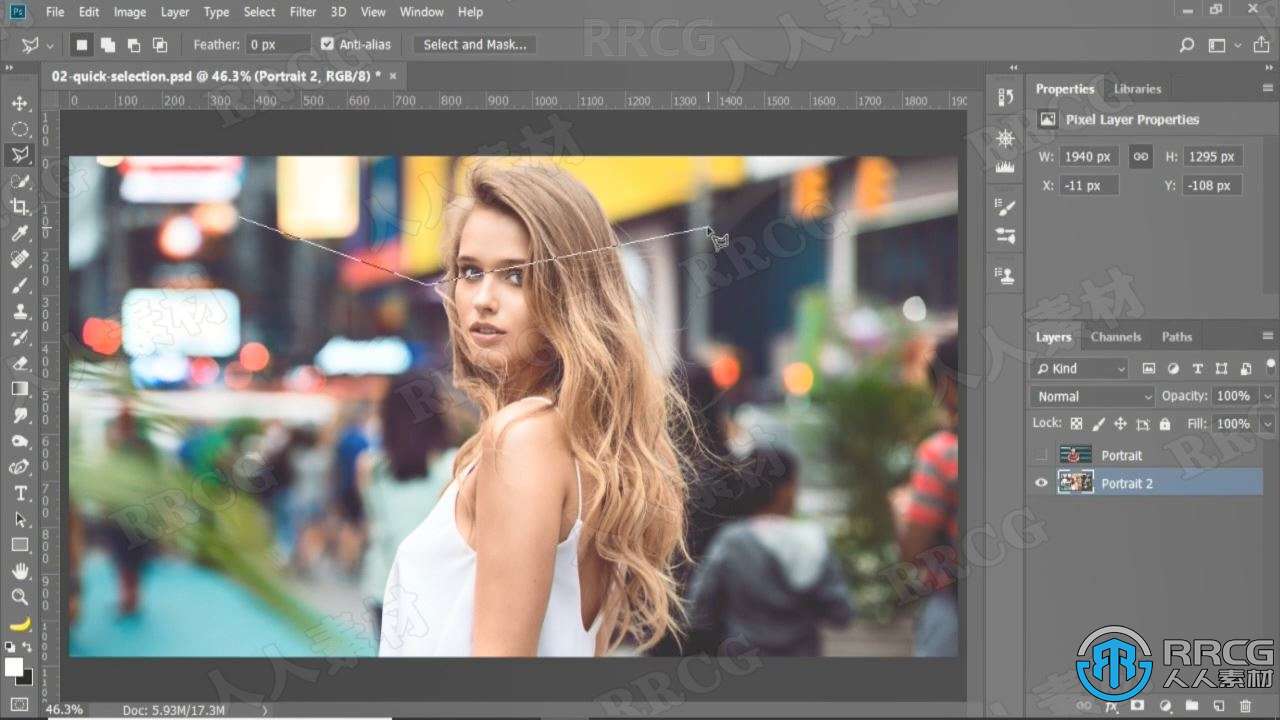1280x720 pixels.
Task: Toggle Quick Mask mode icon
Action: [x=20, y=704]
